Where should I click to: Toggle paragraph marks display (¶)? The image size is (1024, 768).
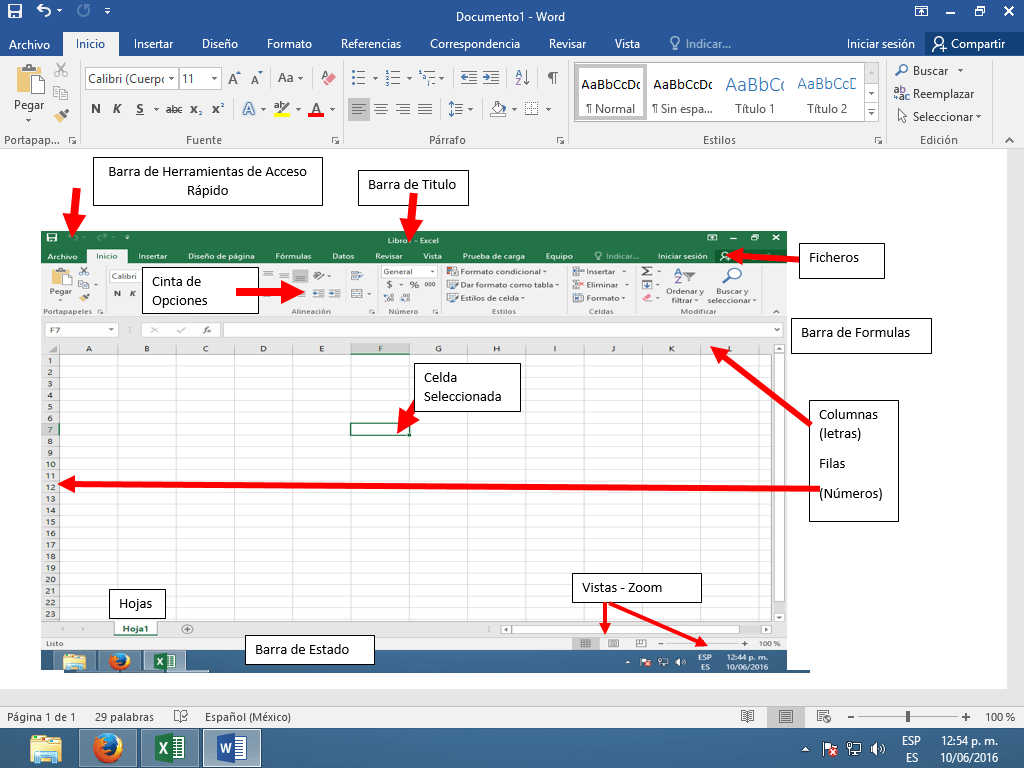coord(552,77)
